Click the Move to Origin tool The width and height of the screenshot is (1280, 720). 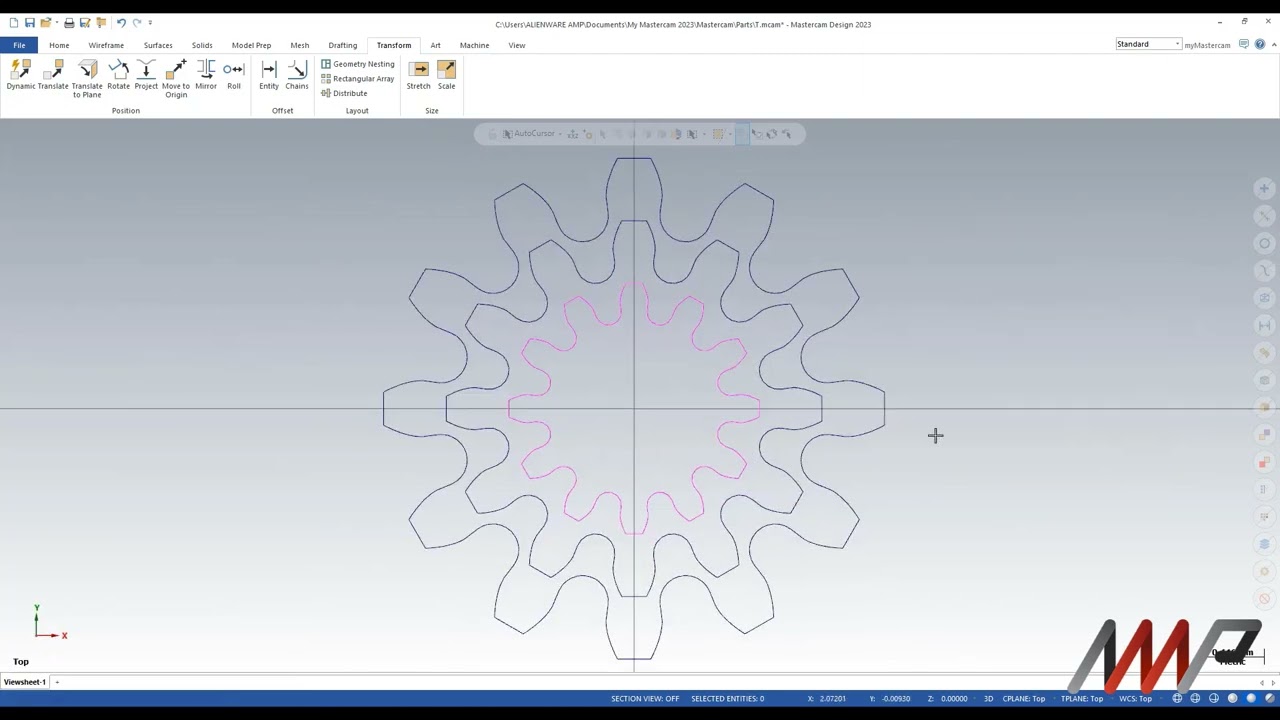[176, 79]
